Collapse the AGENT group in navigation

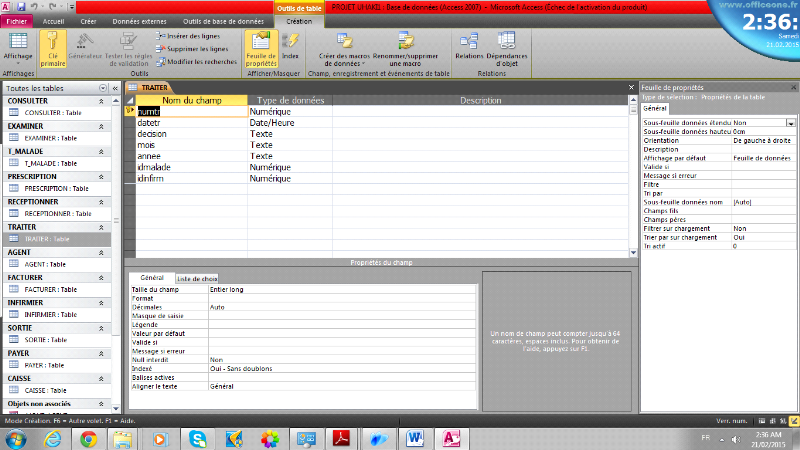[x=115, y=252]
